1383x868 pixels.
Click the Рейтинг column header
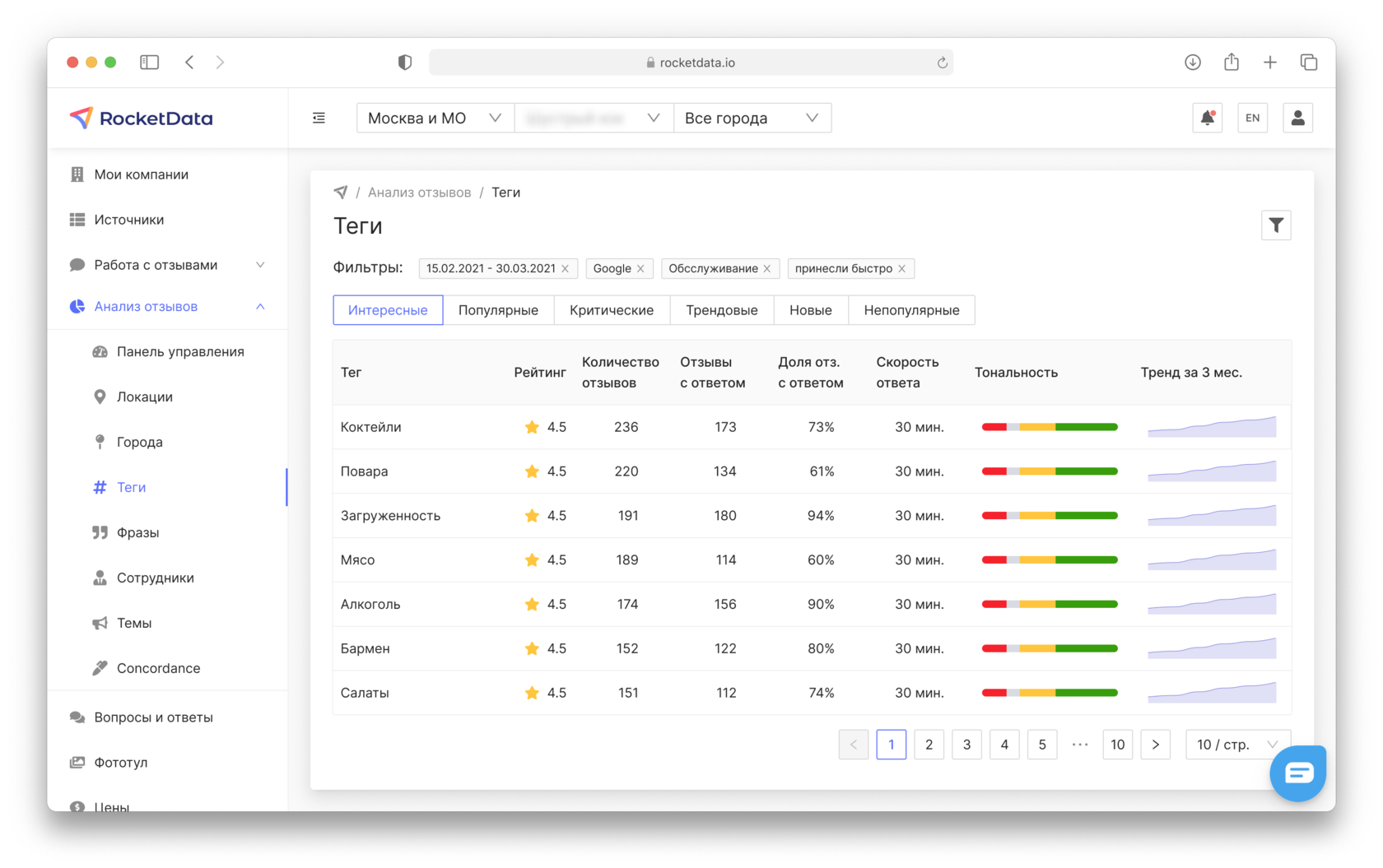point(540,373)
